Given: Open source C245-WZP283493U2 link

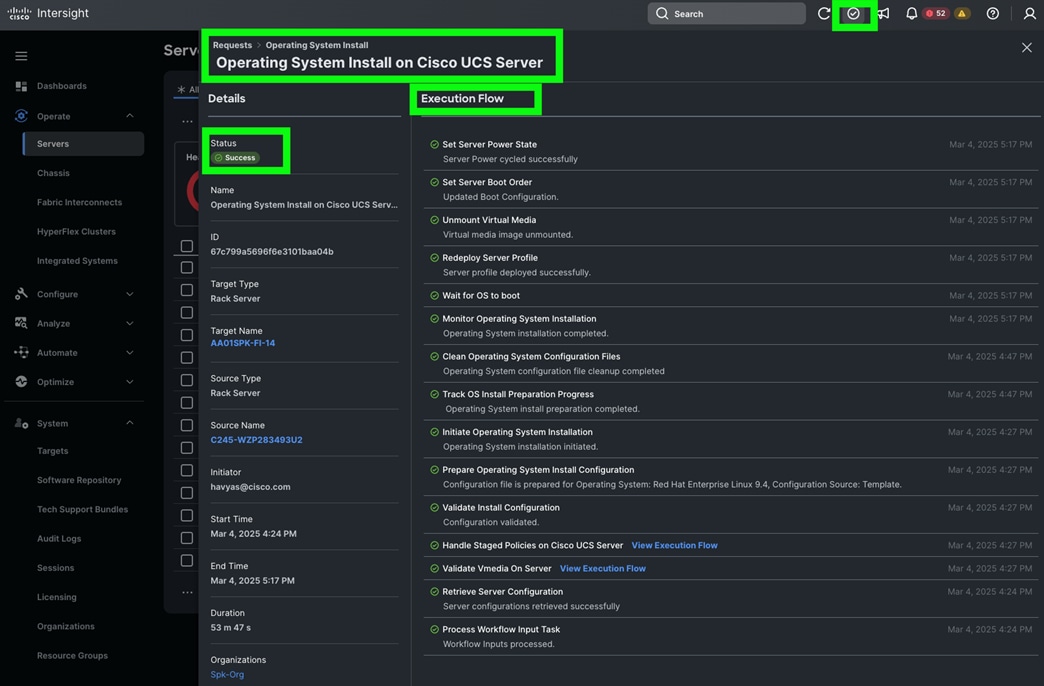Looking at the screenshot, I should [x=256, y=440].
